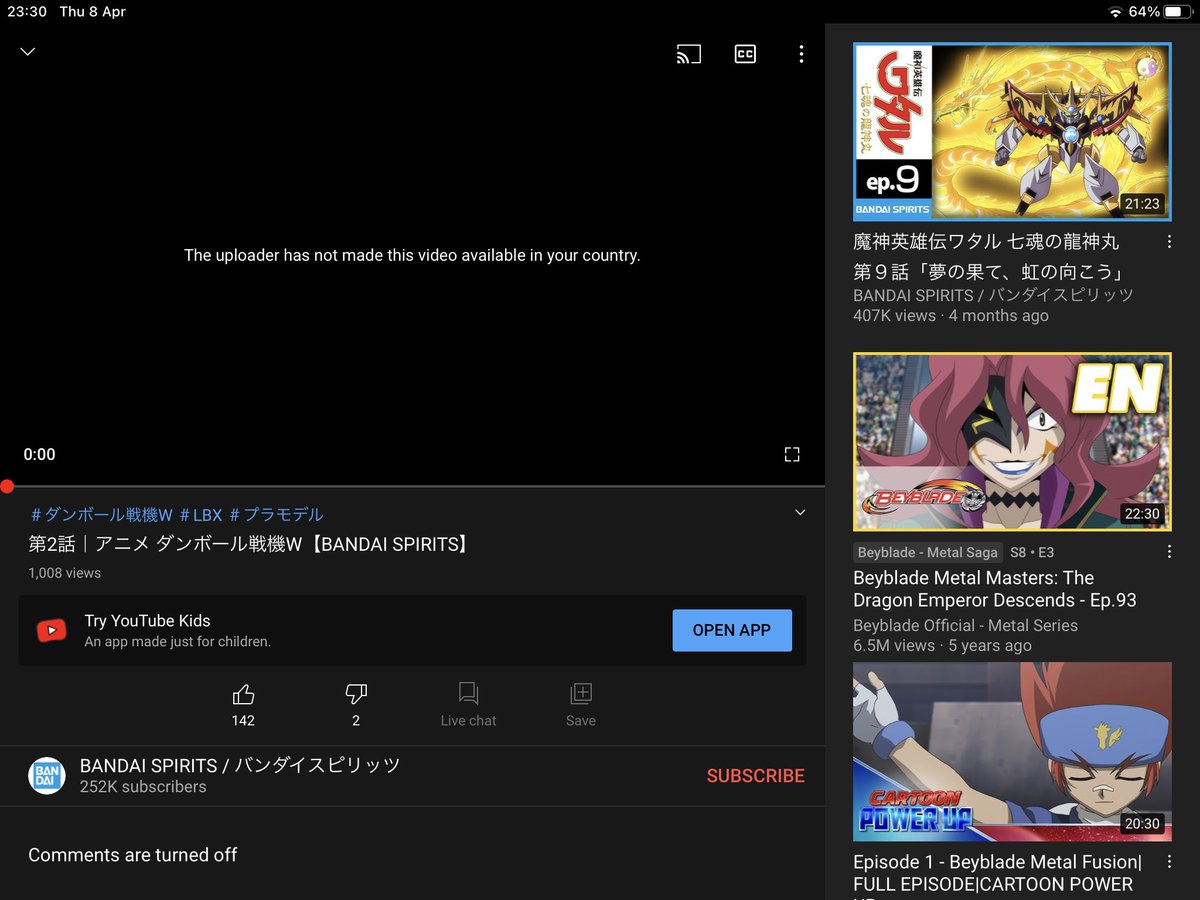The width and height of the screenshot is (1200, 900).
Task: Dislike the video with thumbs down
Action: coord(356,694)
